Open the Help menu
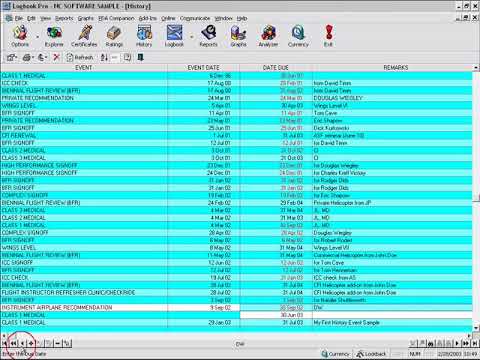This screenshot has width=480, height=360. click(x=242, y=18)
